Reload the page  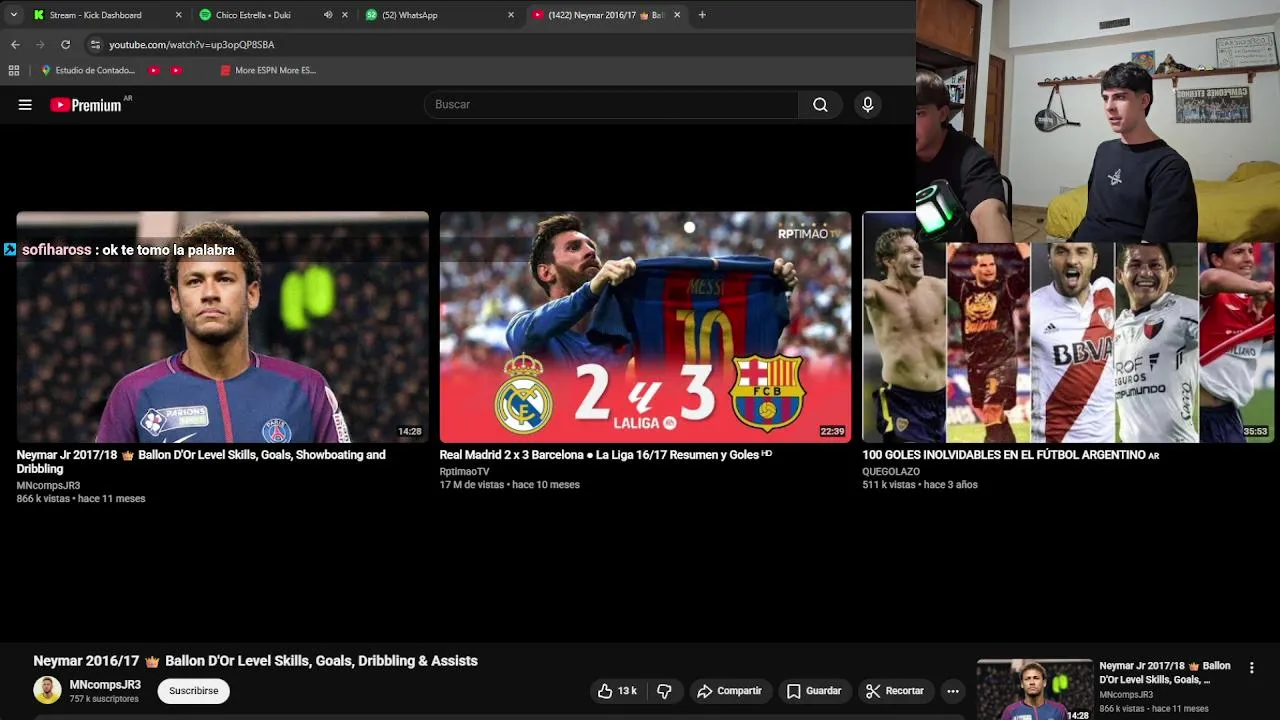point(65,44)
